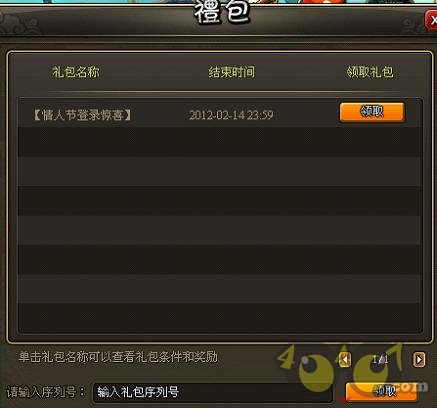
Task: Focus the 输入礼包序列号 serial number field
Action: (x=213, y=392)
